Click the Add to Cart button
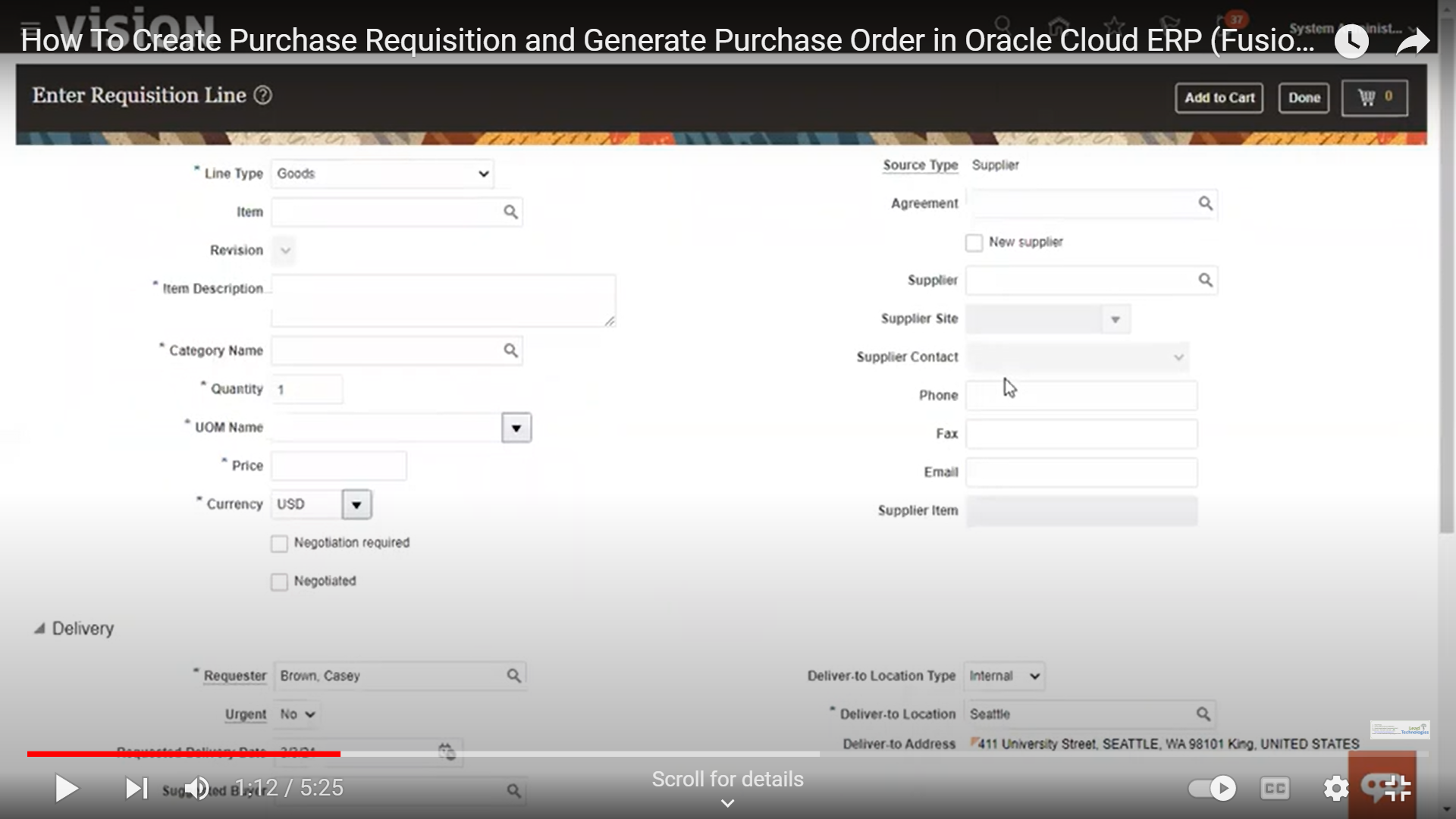 coord(1219,98)
